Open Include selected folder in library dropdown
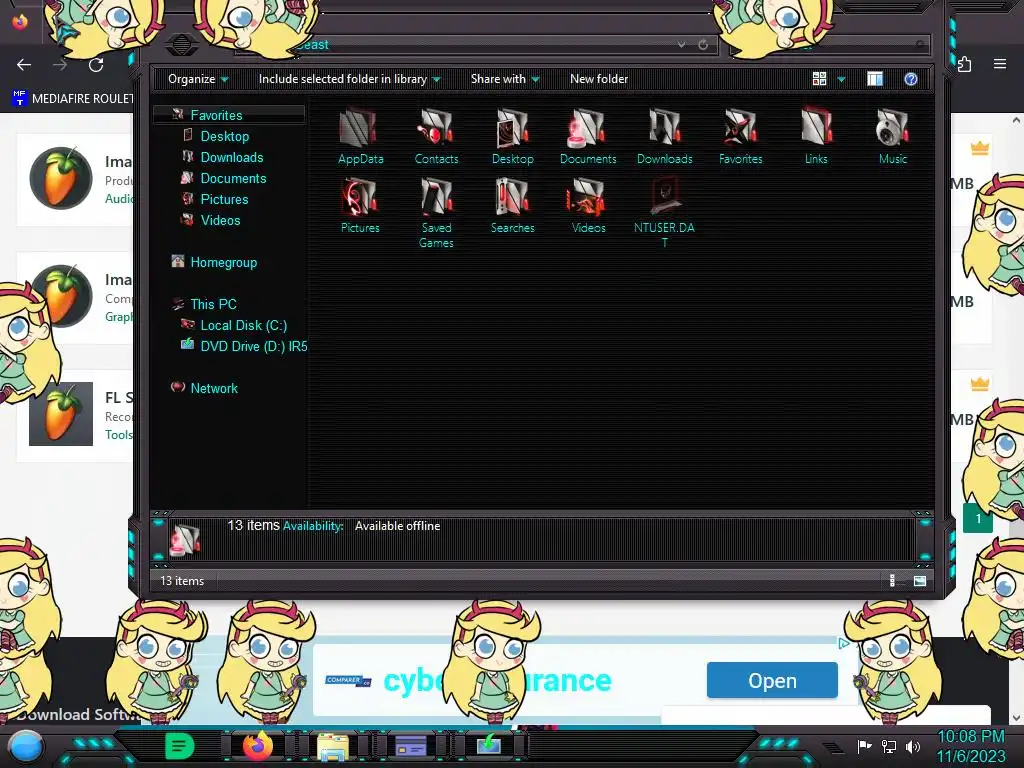 click(x=349, y=79)
